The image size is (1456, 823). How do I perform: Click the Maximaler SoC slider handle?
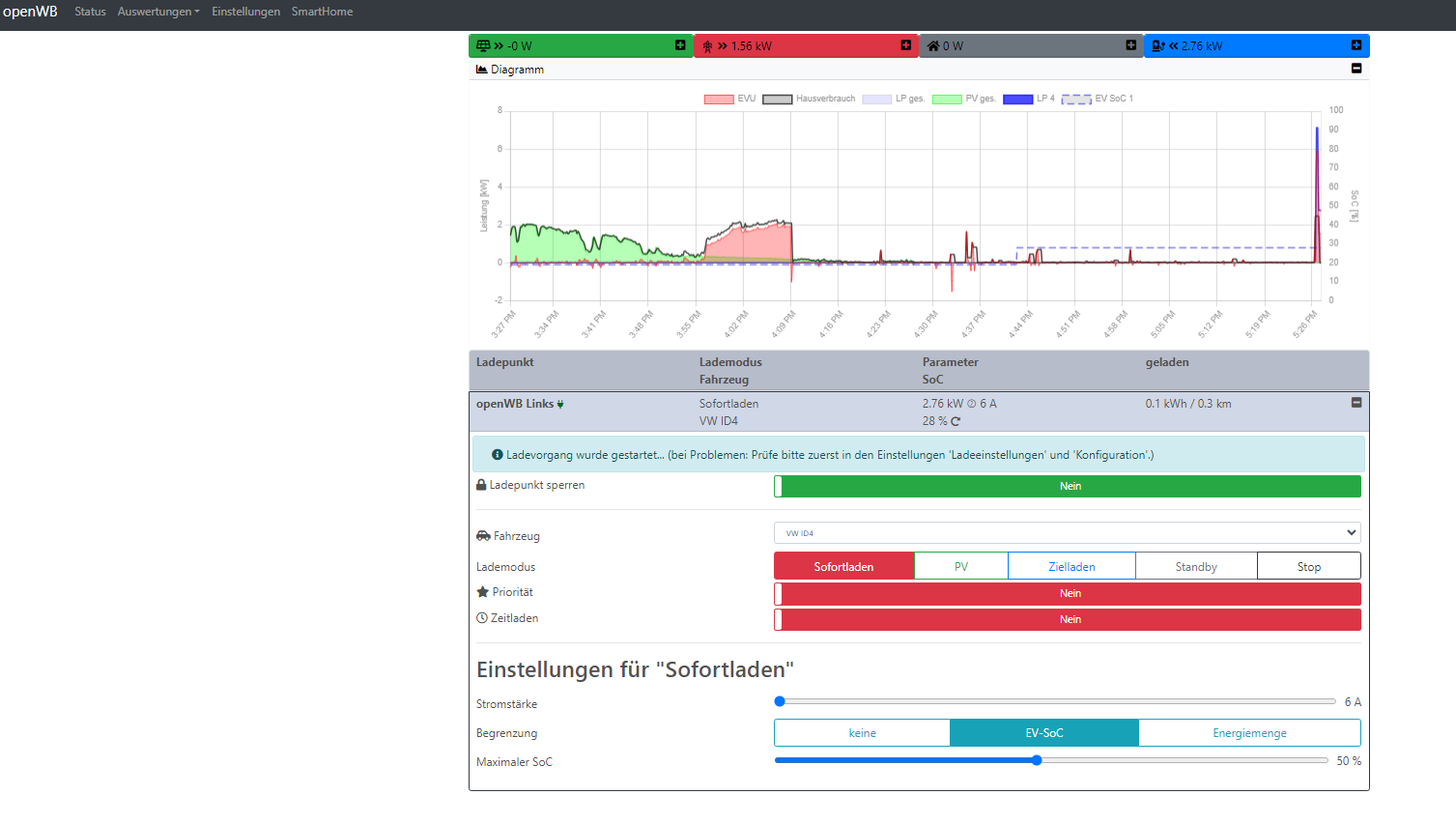tap(1037, 760)
